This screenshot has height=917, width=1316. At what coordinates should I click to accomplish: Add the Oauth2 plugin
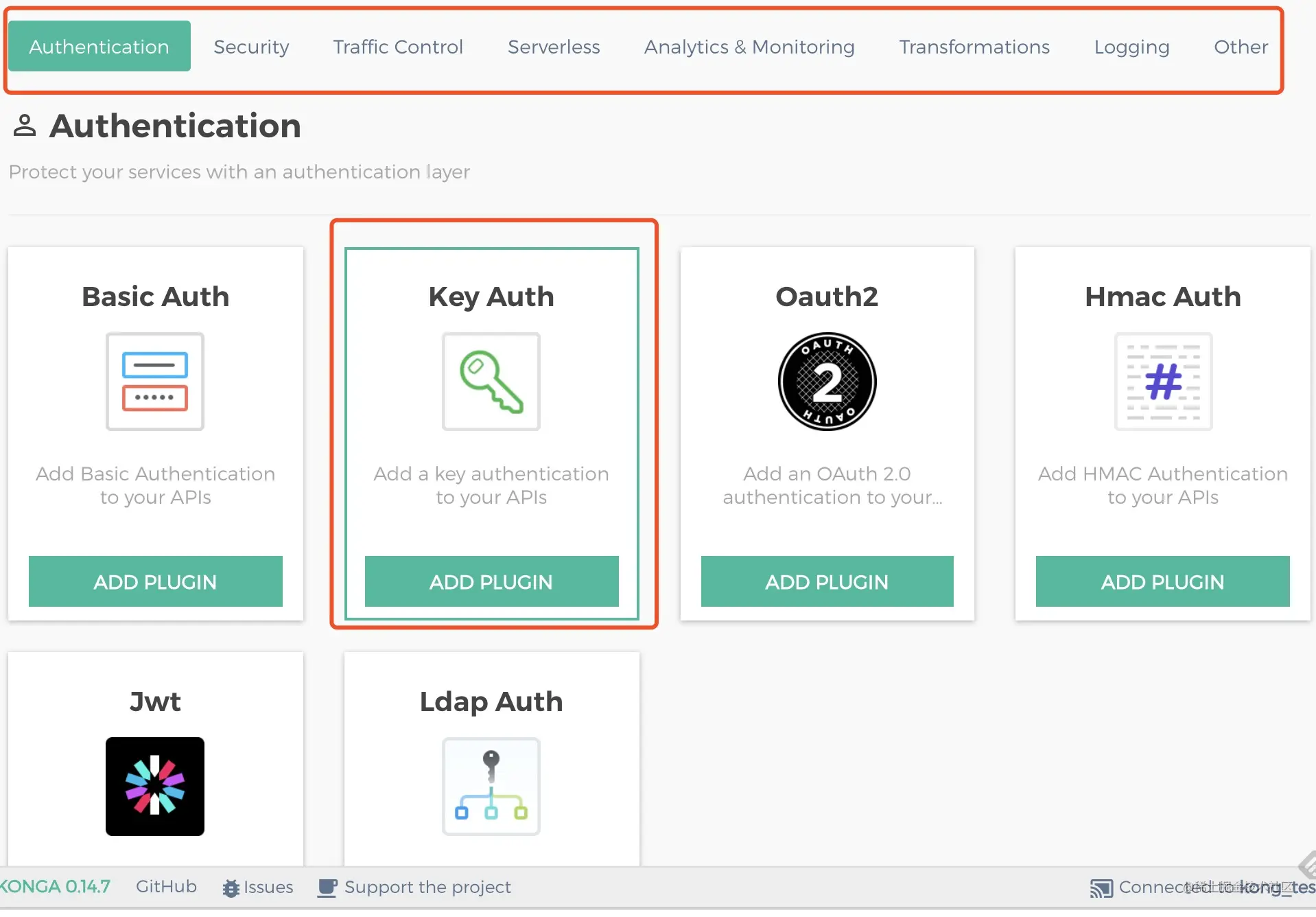pyautogui.click(x=827, y=581)
